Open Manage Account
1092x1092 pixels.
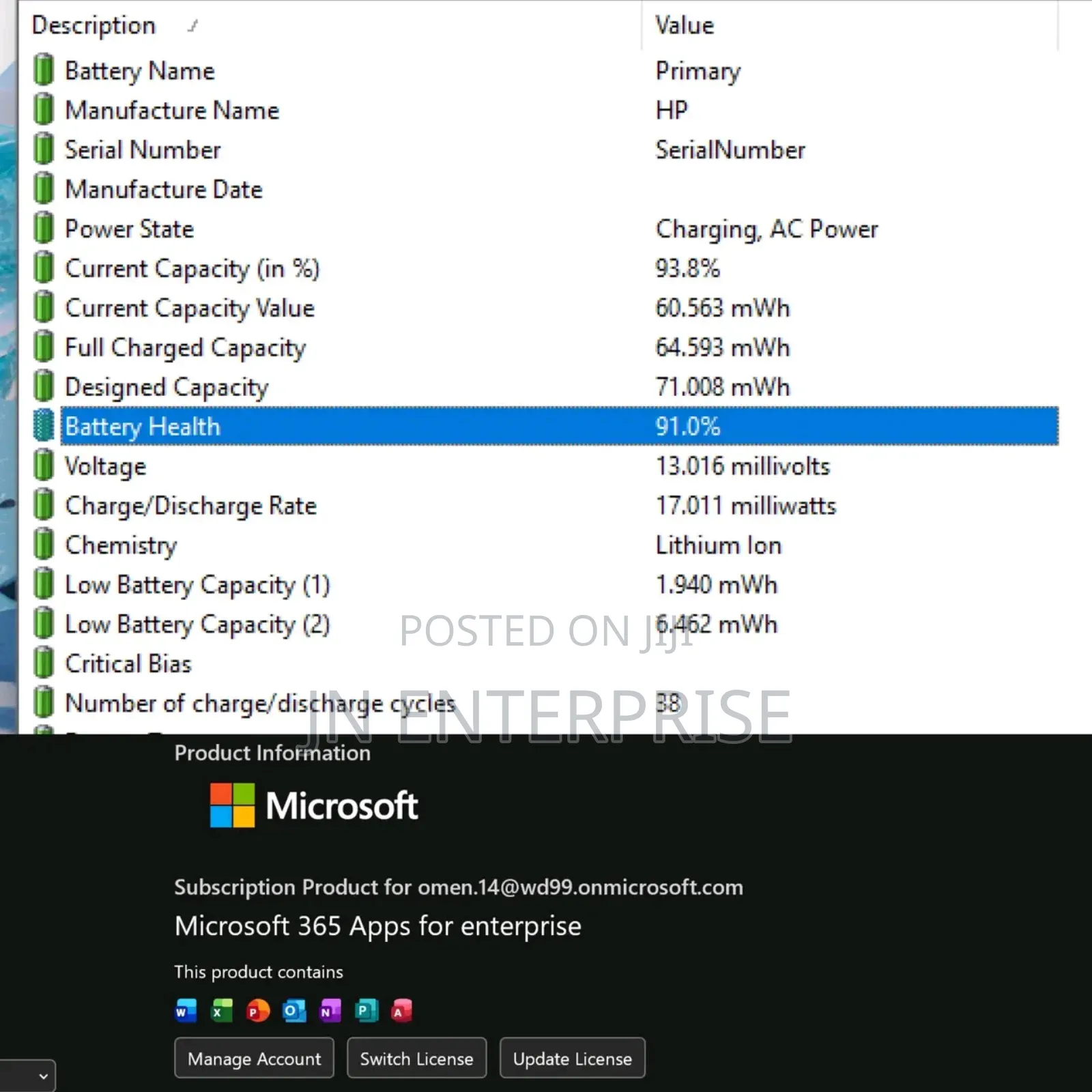[254, 1059]
